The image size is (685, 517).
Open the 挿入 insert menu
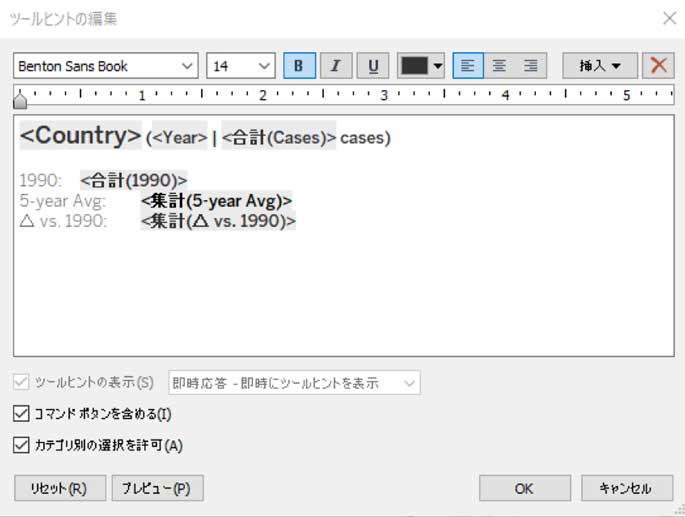tap(599, 66)
